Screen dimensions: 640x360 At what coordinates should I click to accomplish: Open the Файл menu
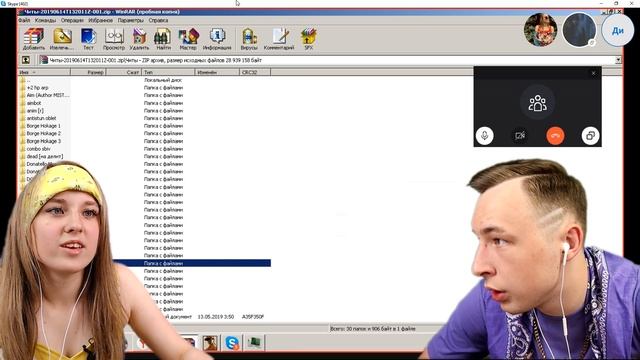(x=24, y=20)
